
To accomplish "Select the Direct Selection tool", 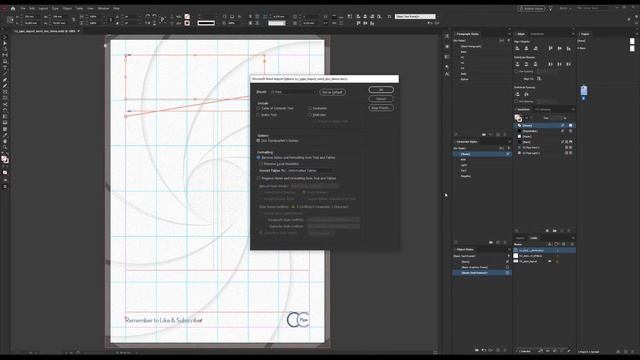I will point(5,42).
